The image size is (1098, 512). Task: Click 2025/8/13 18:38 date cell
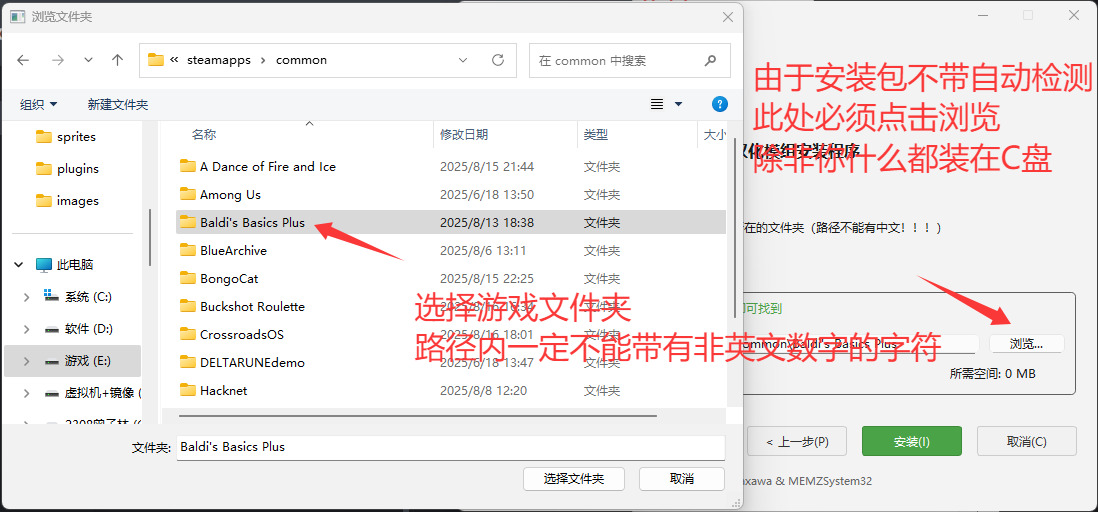(487, 223)
